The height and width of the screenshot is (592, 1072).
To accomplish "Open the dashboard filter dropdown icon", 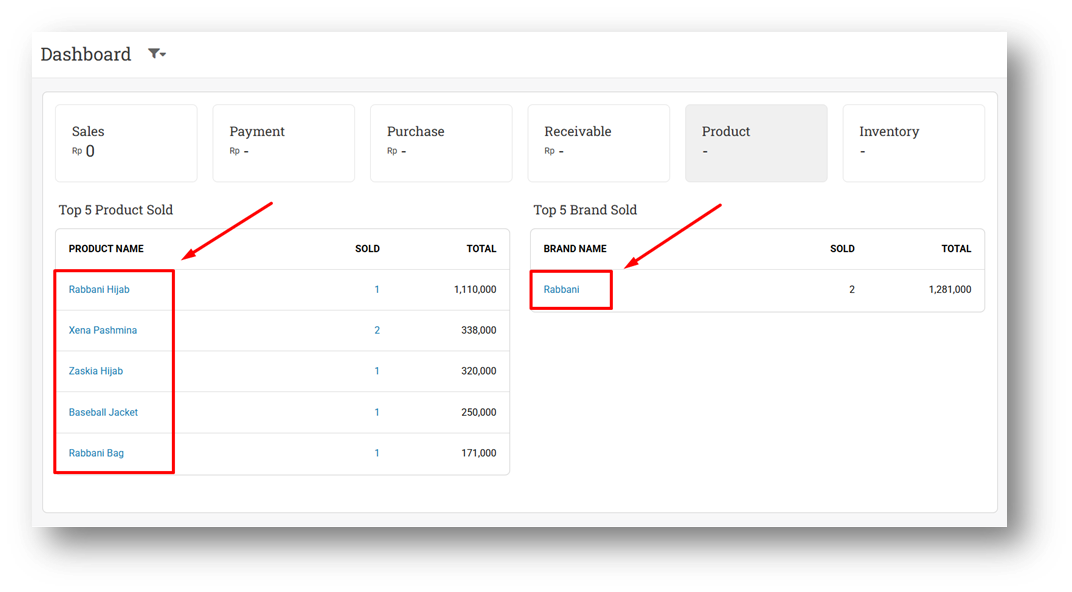I will point(157,54).
